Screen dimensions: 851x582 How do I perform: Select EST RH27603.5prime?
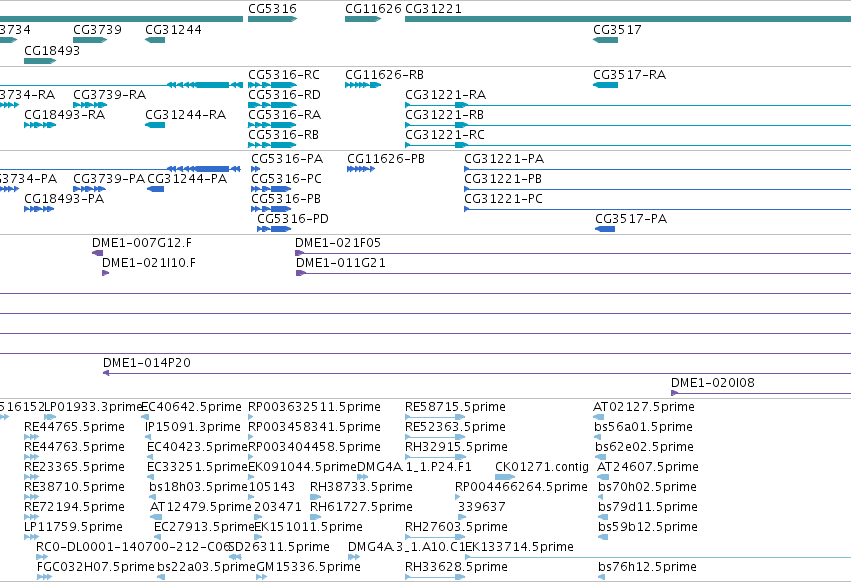(x=456, y=527)
